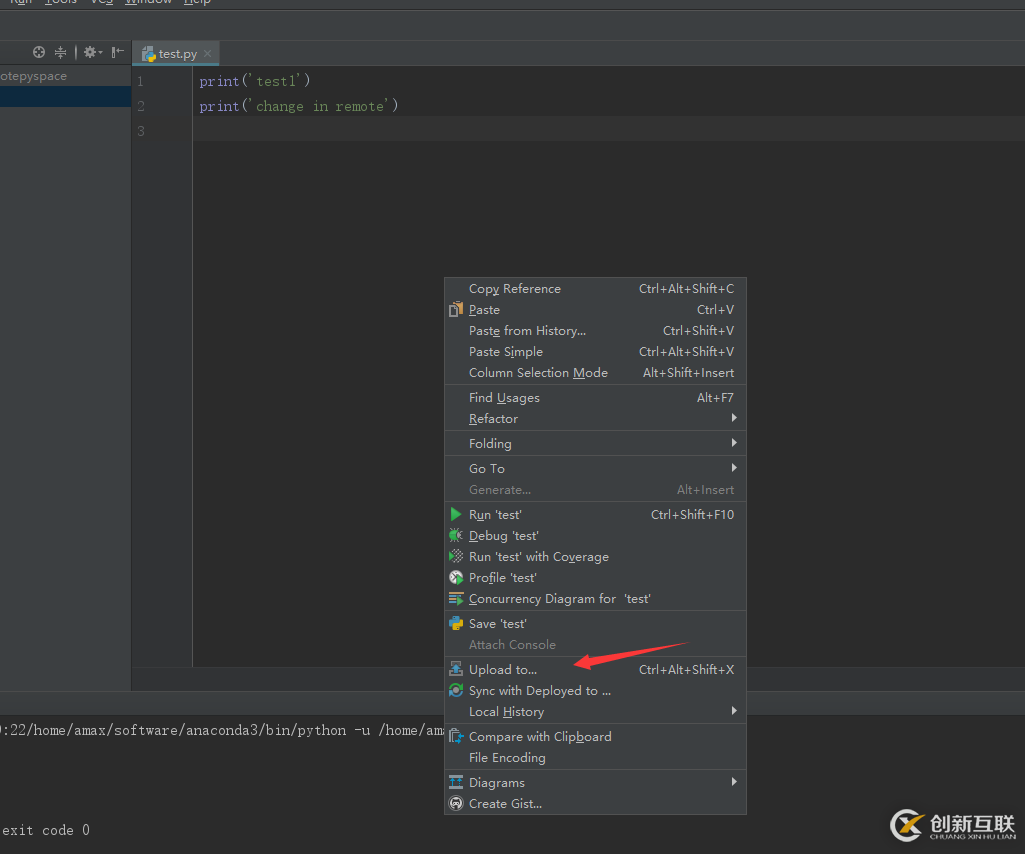Image resolution: width=1025 pixels, height=854 pixels.
Task: Collapse all using project panel toolbar icon
Action: tap(60, 52)
